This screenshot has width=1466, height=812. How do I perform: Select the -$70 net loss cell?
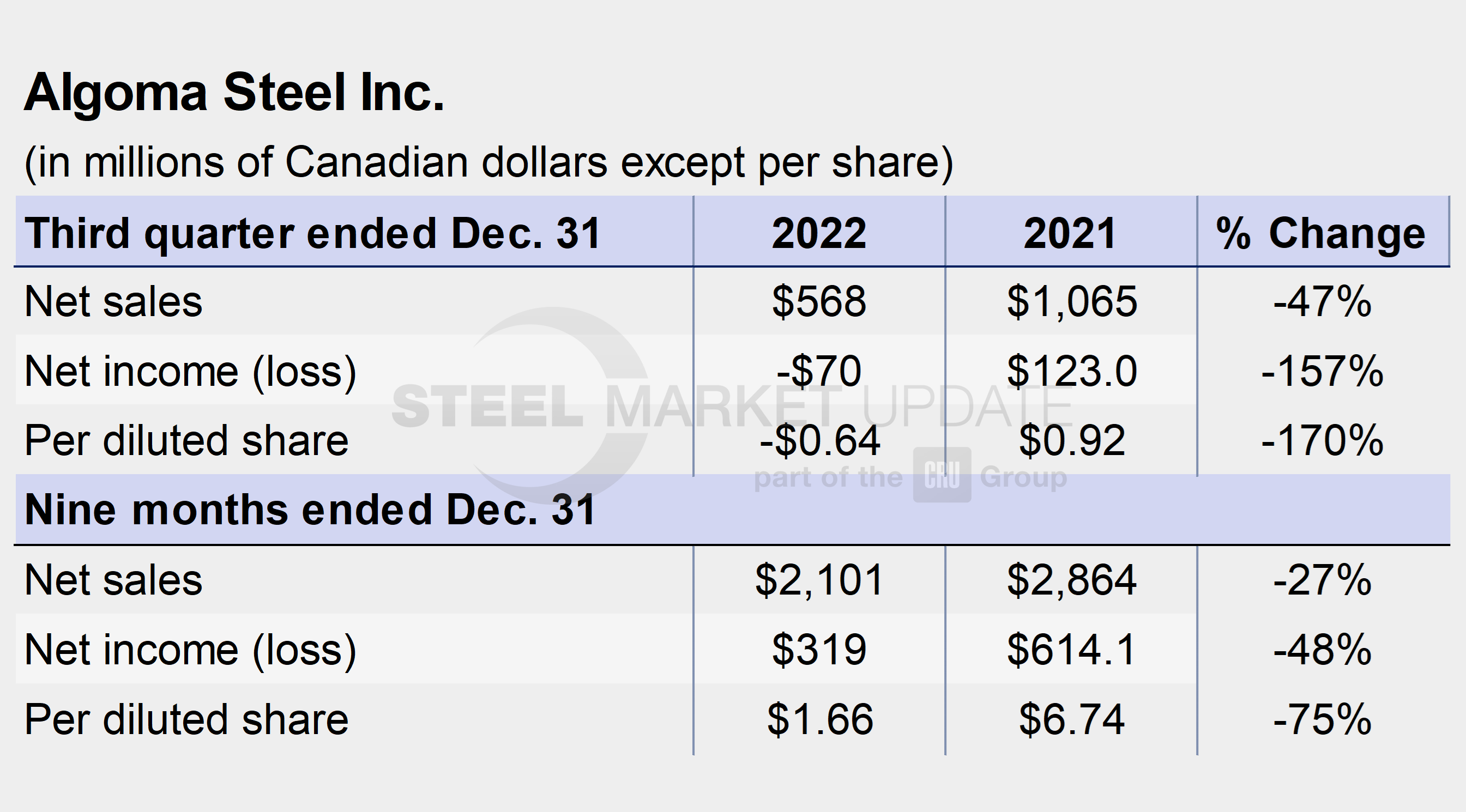coord(819,371)
